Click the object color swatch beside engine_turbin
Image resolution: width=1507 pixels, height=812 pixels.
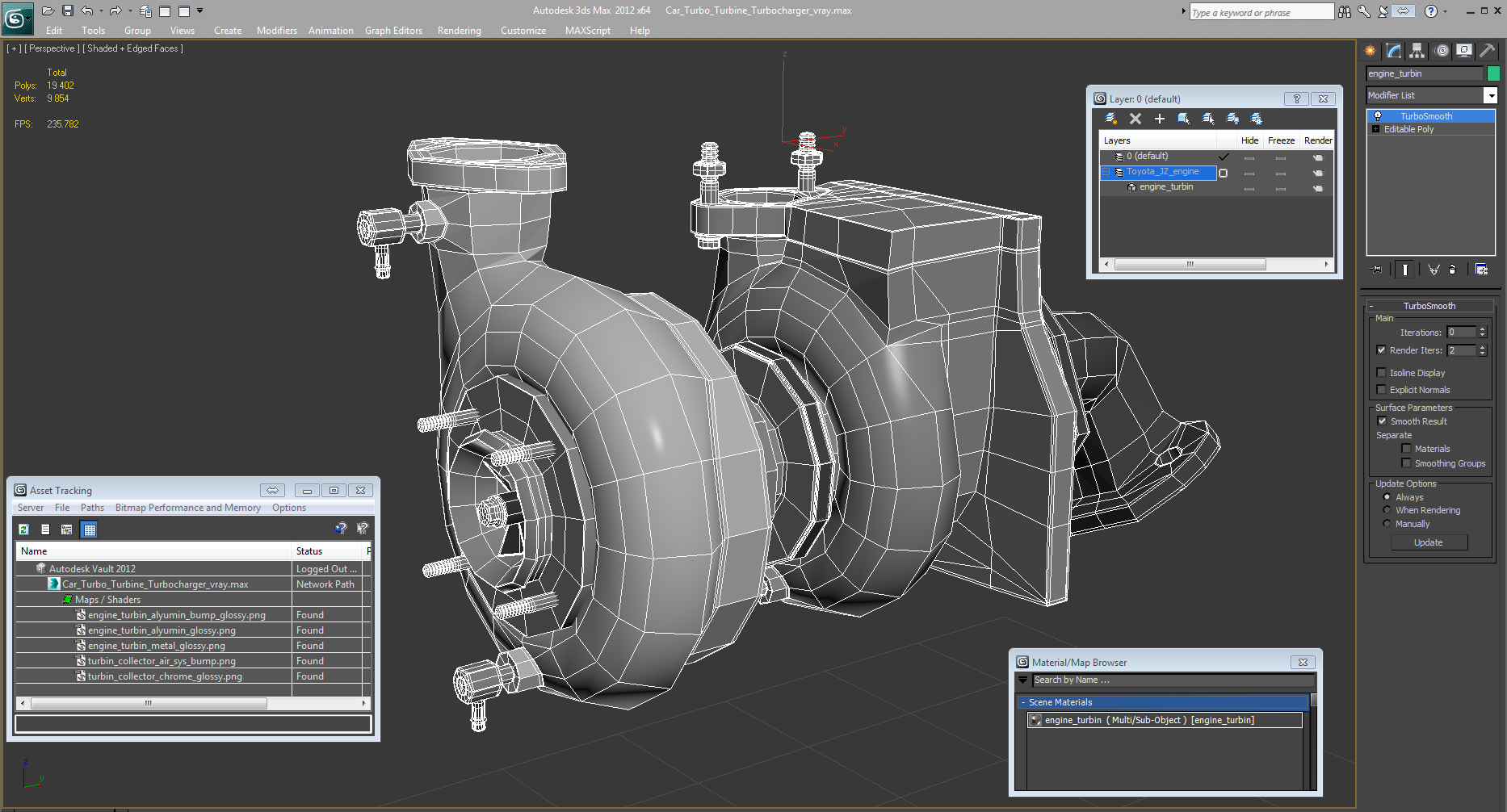(1493, 73)
